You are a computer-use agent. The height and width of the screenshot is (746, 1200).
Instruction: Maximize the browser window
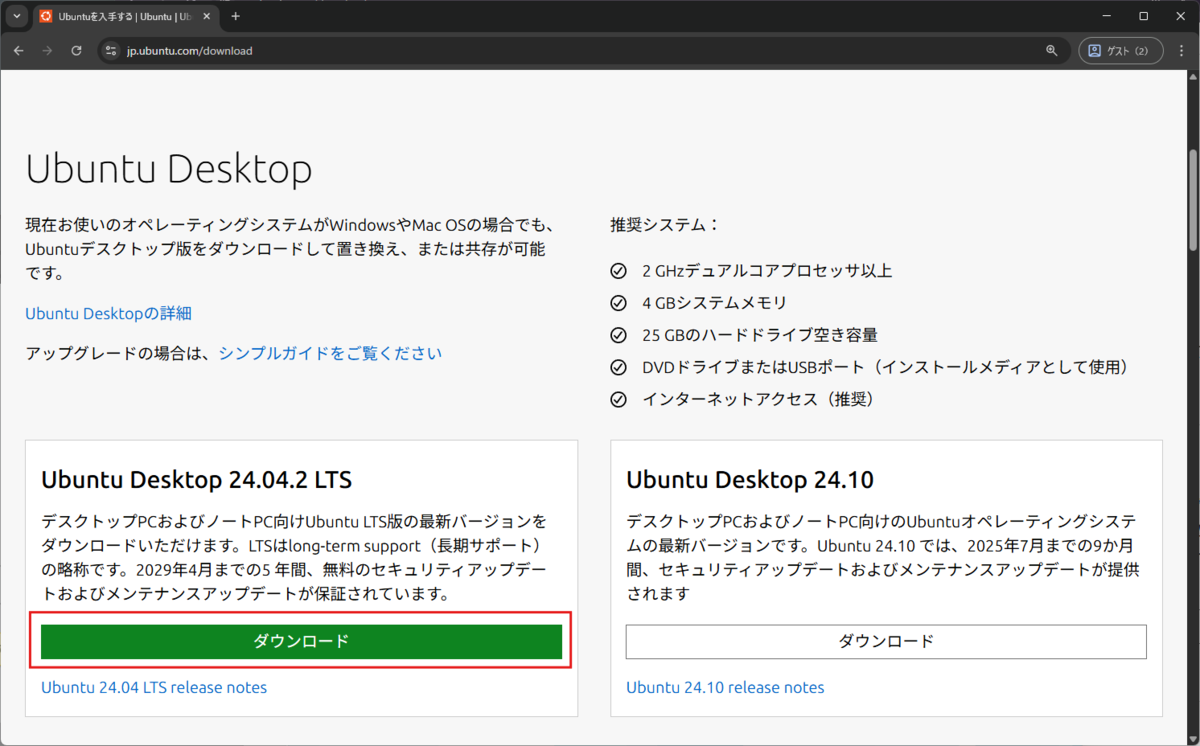tap(1143, 16)
